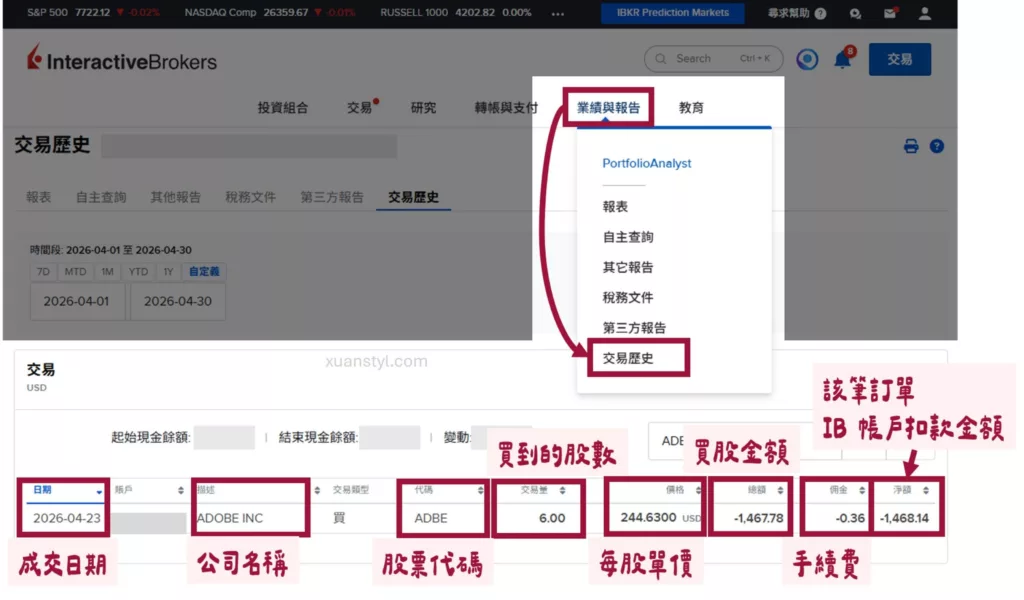Open the 投資組合 menu
1024x600 pixels.
pyautogui.click(x=282, y=108)
